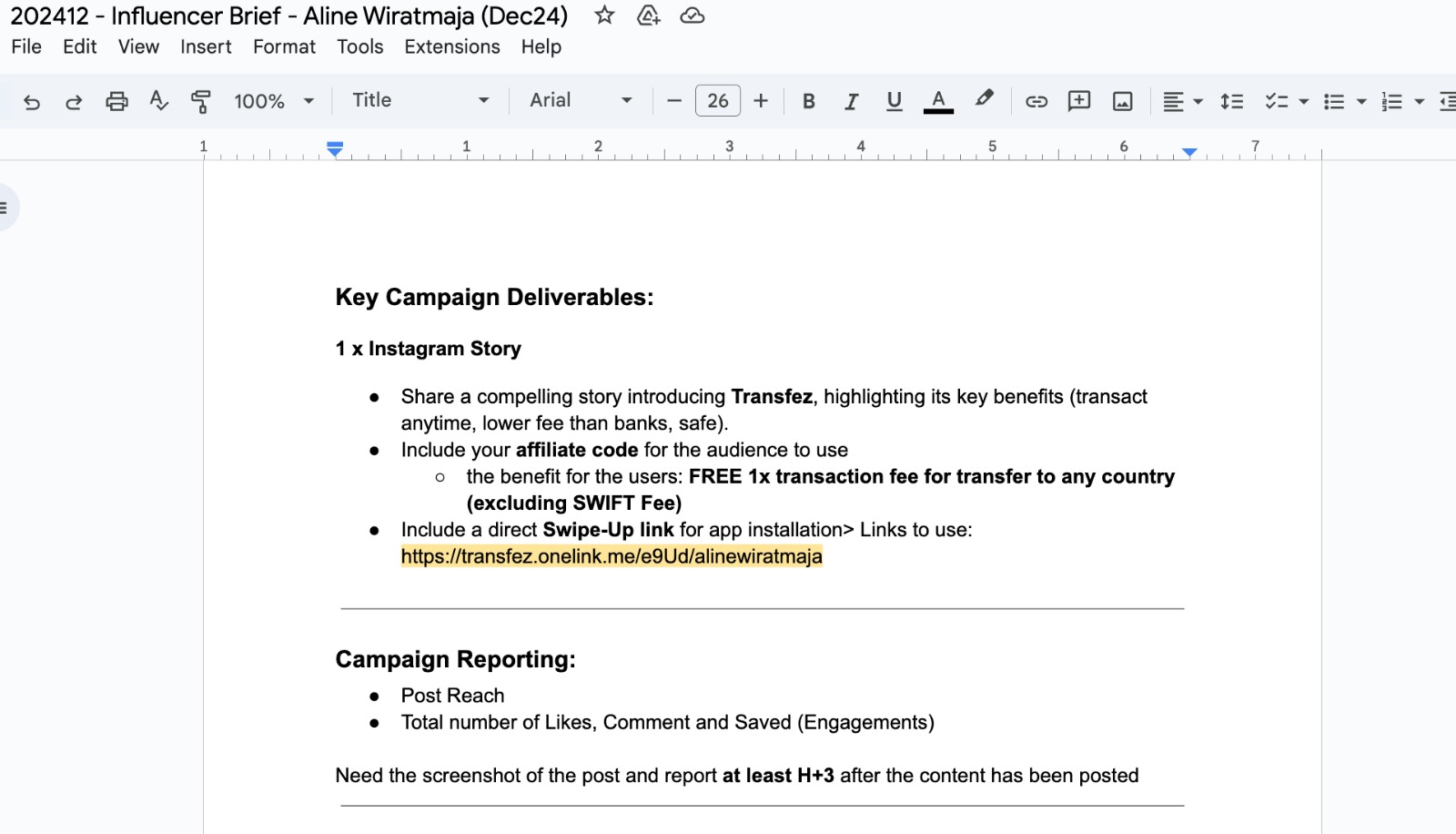
Task: Open the transfez.onelink.me hyperlink
Action: click(x=611, y=556)
